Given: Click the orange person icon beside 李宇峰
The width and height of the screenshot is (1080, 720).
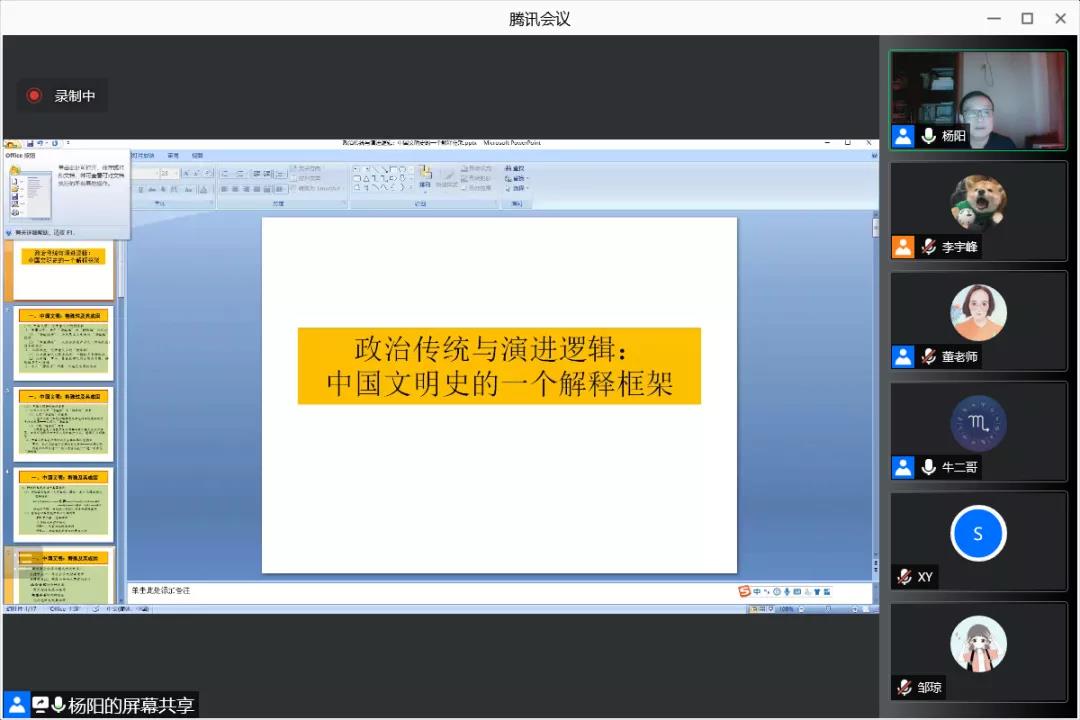Looking at the screenshot, I should click(903, 247).
